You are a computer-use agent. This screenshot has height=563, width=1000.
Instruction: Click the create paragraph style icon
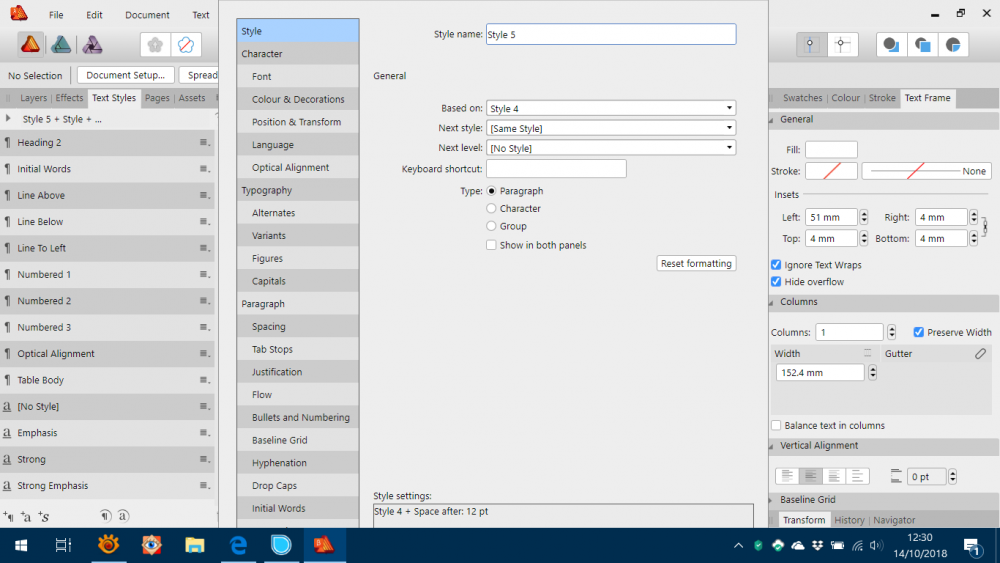tap(9, 516)
